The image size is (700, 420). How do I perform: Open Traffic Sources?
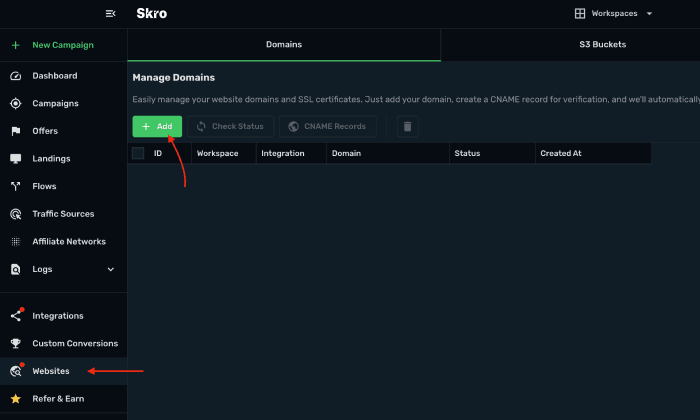[x=63, y=214]
